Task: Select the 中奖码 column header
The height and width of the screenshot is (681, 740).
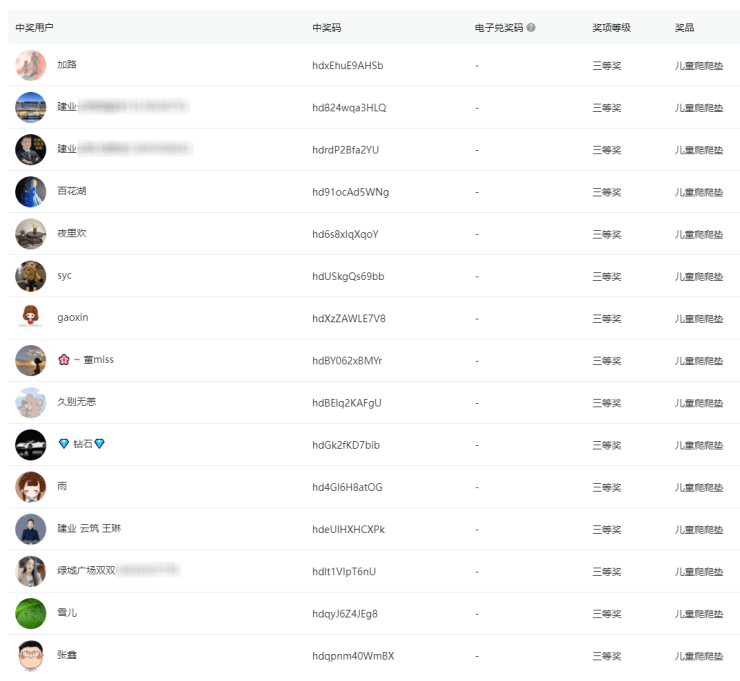Action: [326, 27]
